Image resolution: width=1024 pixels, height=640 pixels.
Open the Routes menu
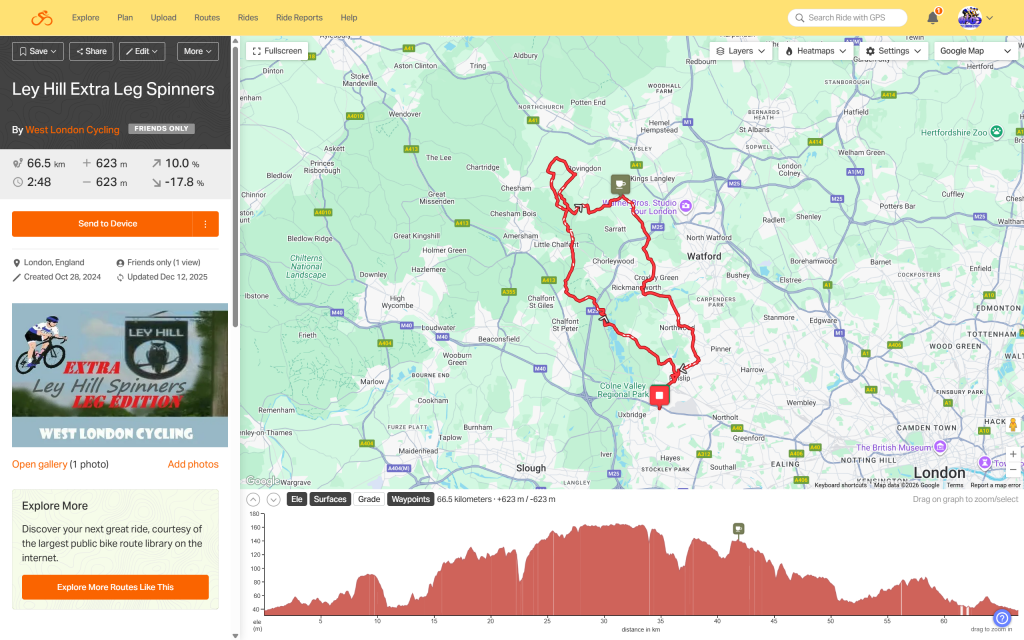pyautogui.click(x=207, y=18)
